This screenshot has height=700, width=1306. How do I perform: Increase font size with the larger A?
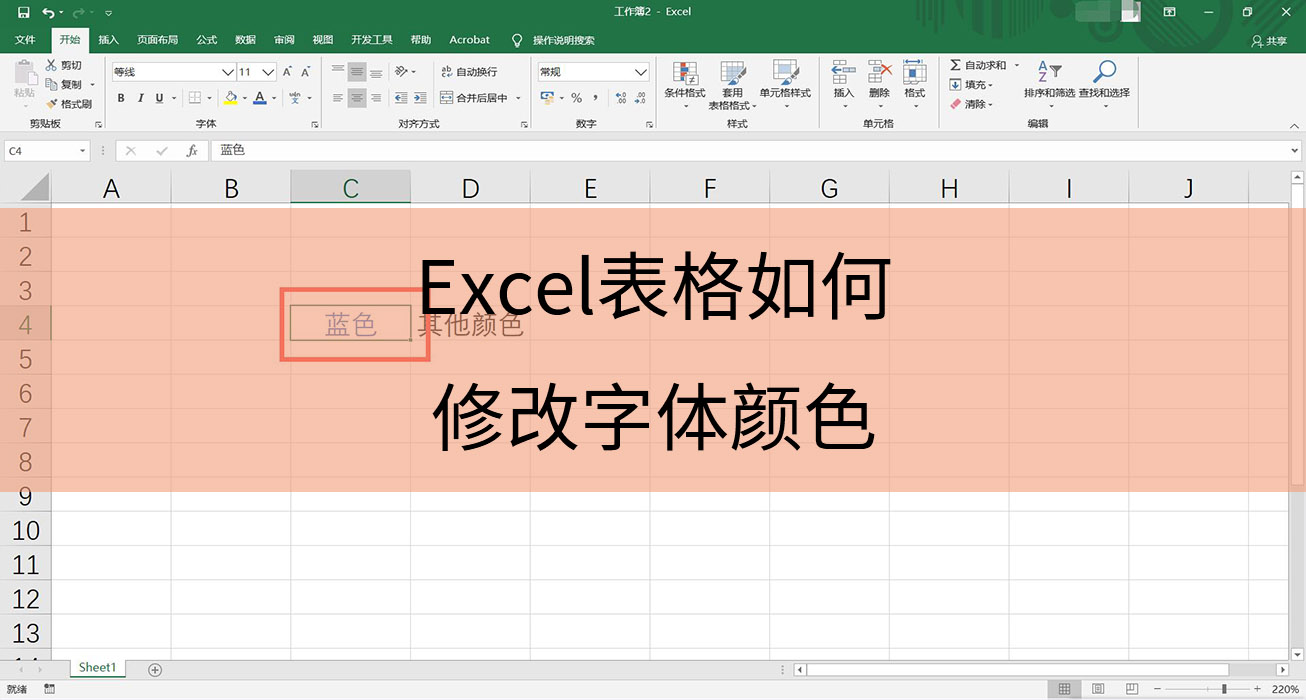click(288, 72)
